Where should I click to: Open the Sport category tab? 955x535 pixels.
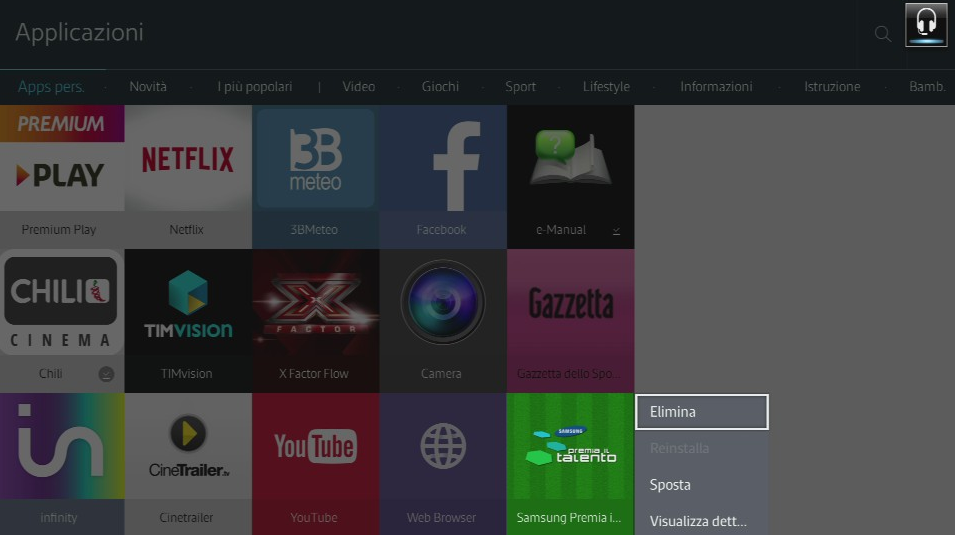tap(520, 87)
